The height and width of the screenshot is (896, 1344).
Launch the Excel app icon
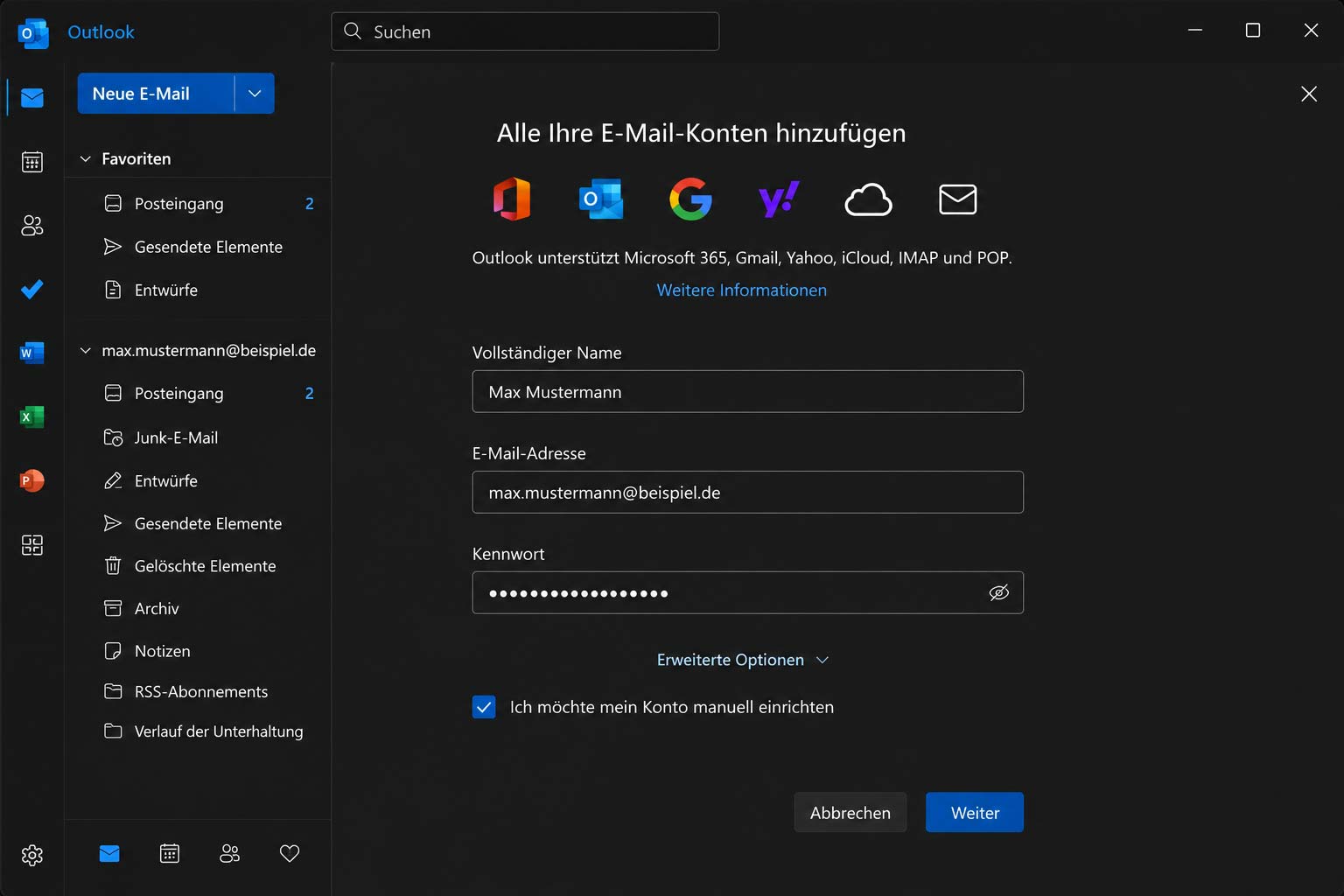(32, 416)
